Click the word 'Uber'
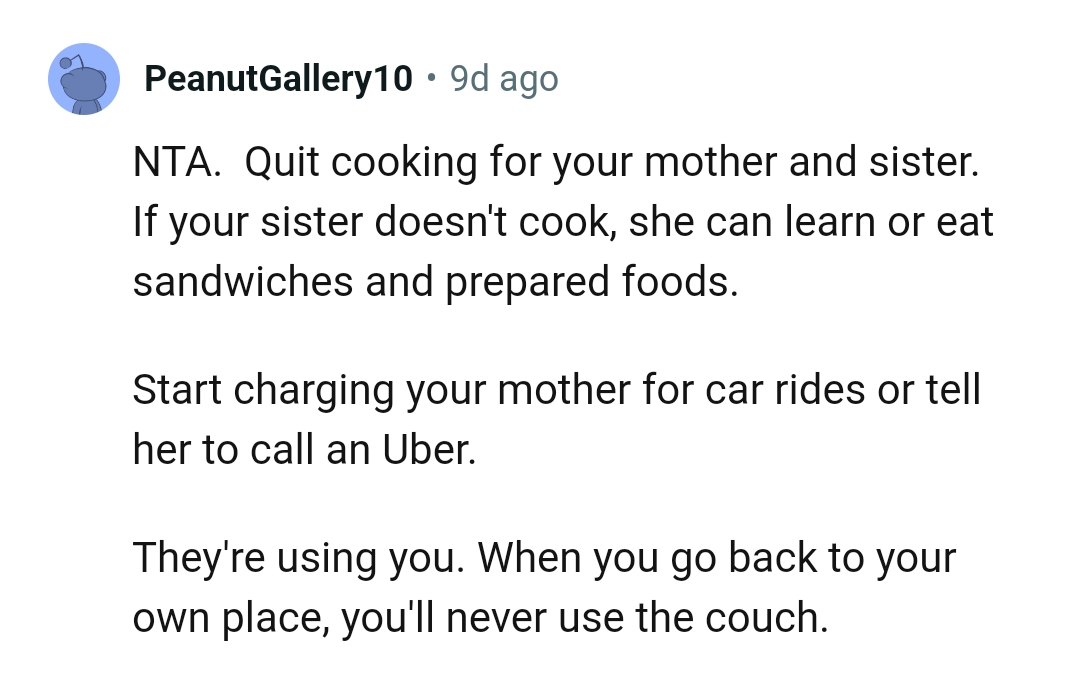 pos(426,450)
